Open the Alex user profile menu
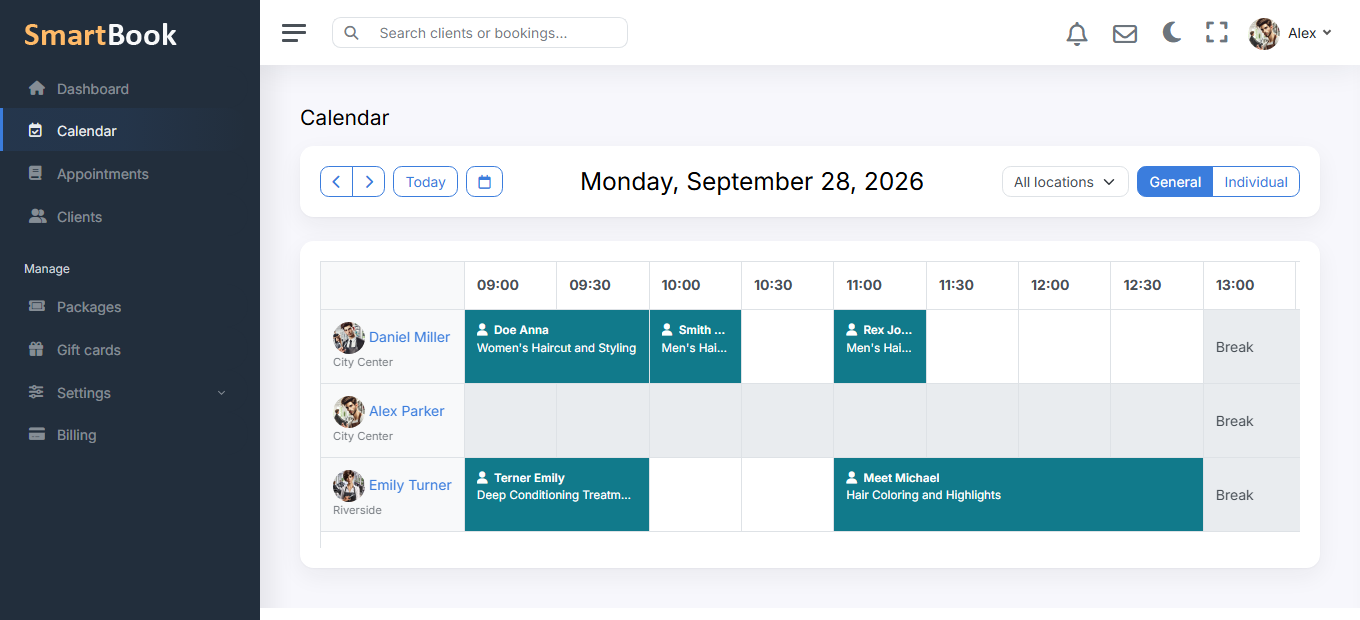The width and height of the screenshot is (1360, 620). point(1290,33)
